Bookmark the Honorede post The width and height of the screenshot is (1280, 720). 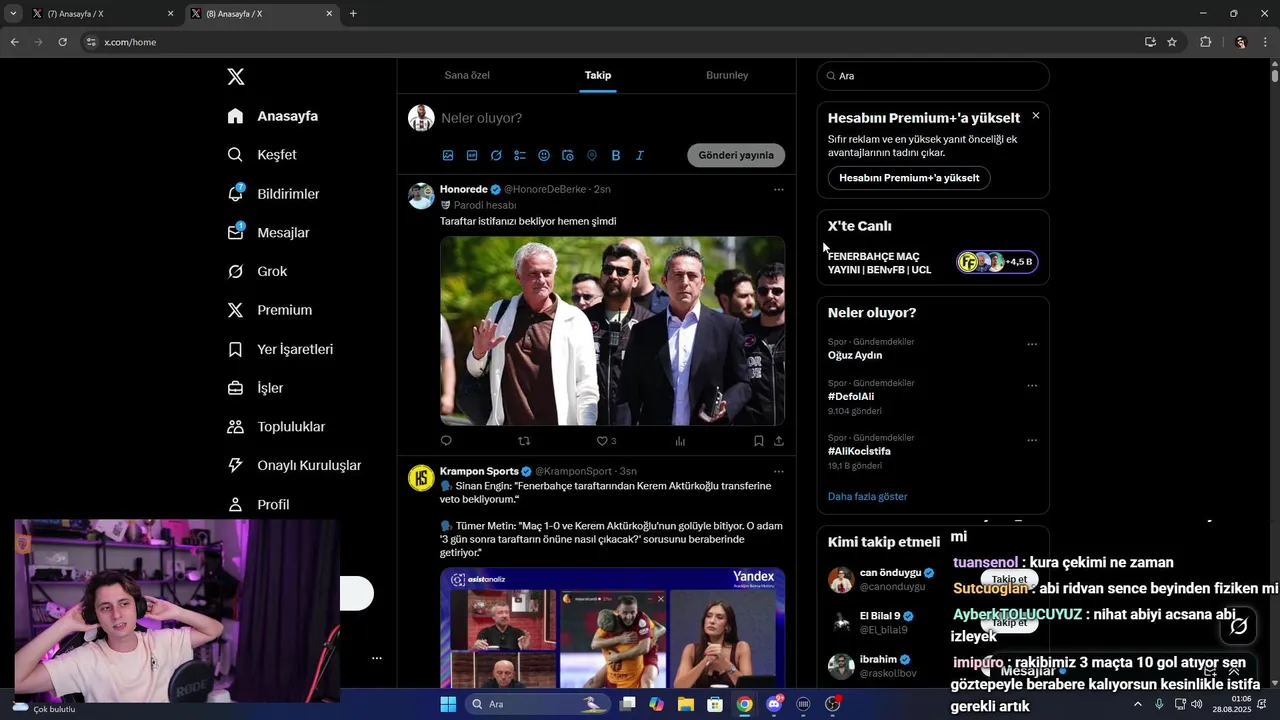pos(758,441)
